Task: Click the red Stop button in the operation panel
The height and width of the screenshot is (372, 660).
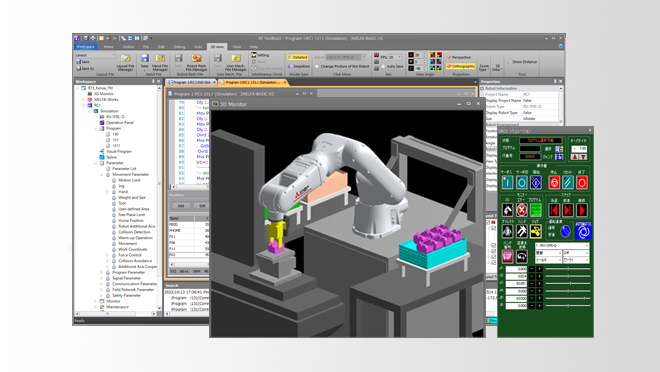Action: click(x=554, y=183)
